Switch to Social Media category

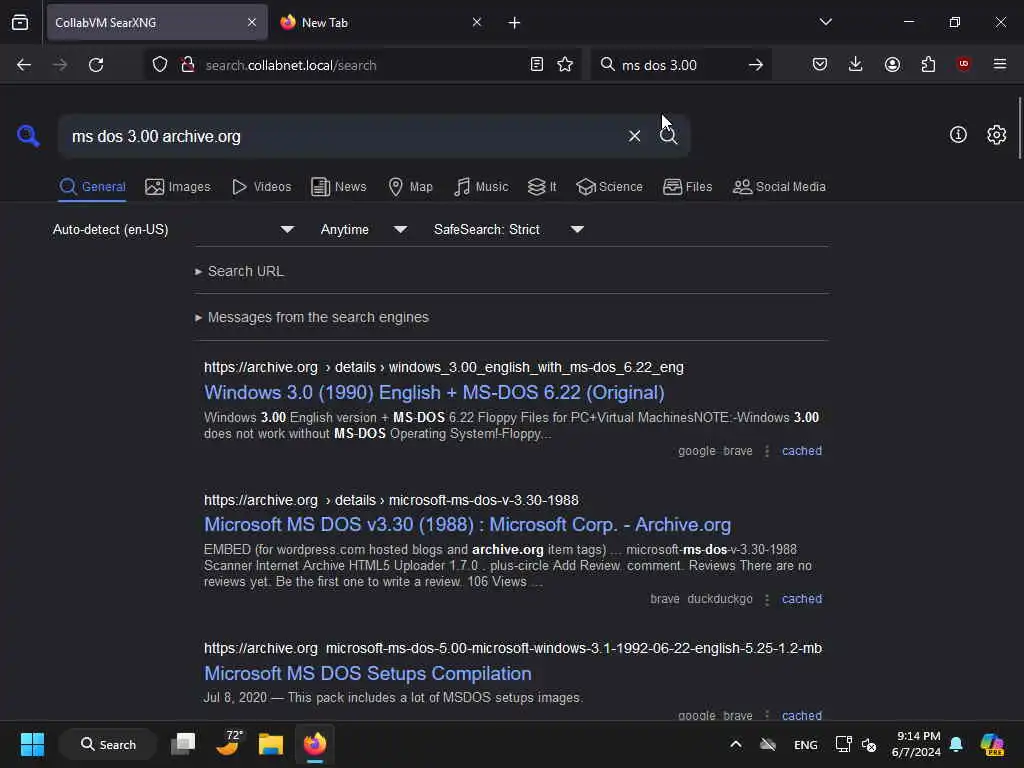coord(779,187)
